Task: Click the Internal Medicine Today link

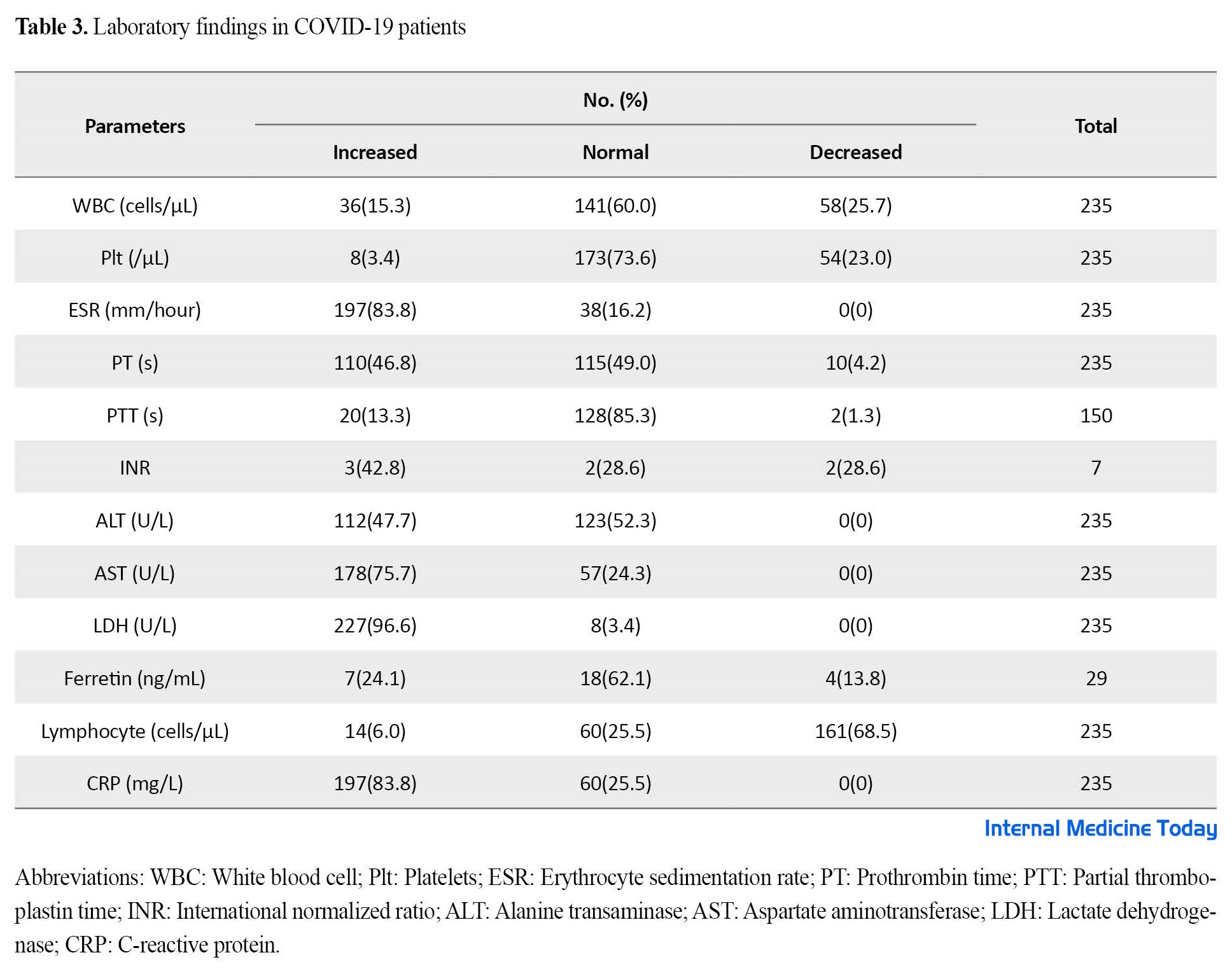Action: (1100, 828)
